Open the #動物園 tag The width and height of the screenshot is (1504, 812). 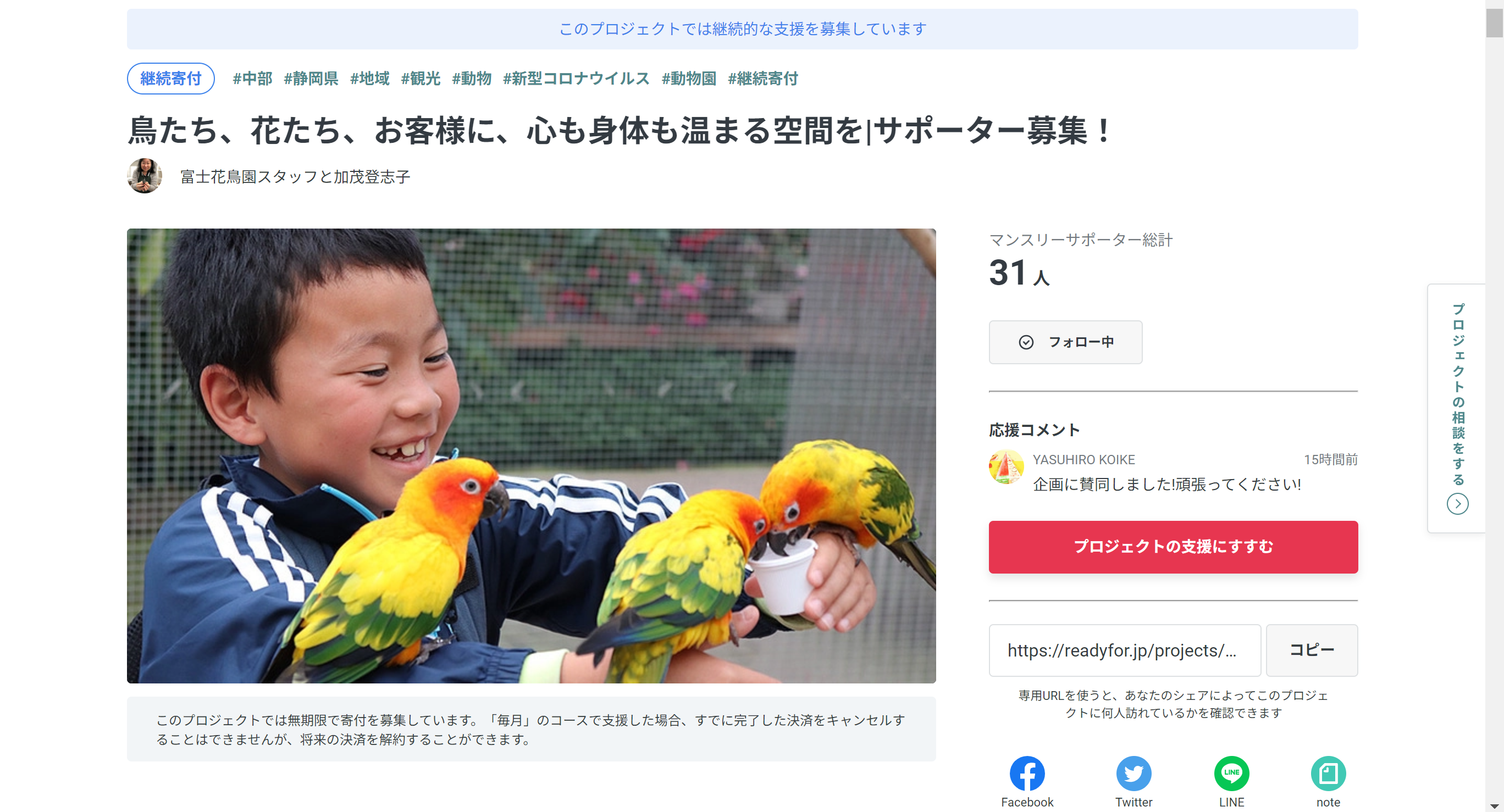(x=688, y=79)
